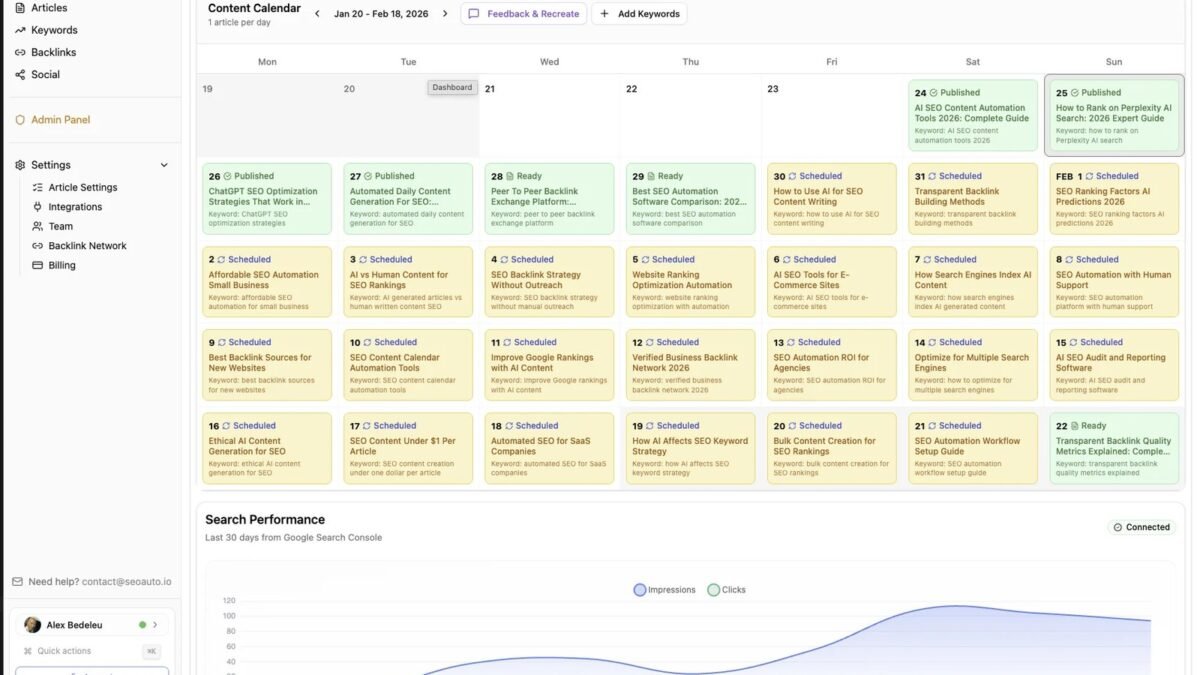Open Bulk Content Creation for SEO card

pos(832,449)
